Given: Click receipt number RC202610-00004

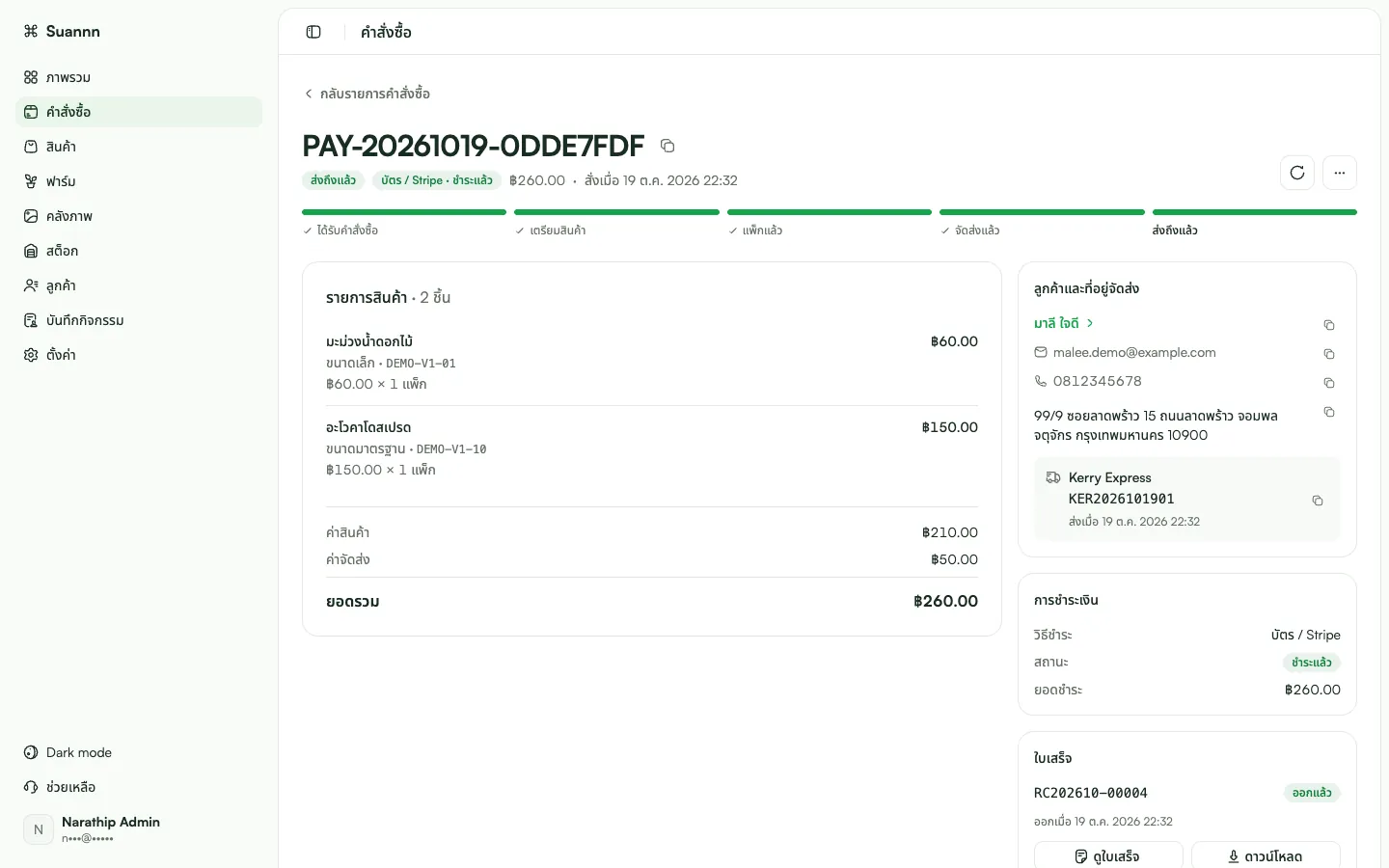Looking at the screenshot, I should pyautogui.click(x=1091, y=793).
